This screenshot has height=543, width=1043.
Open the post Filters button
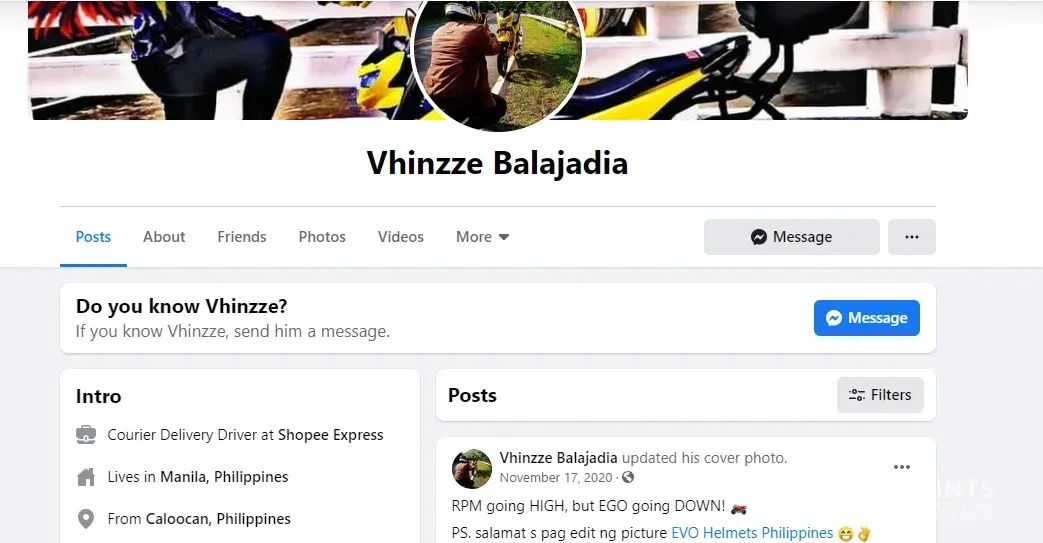click(880, 395)
